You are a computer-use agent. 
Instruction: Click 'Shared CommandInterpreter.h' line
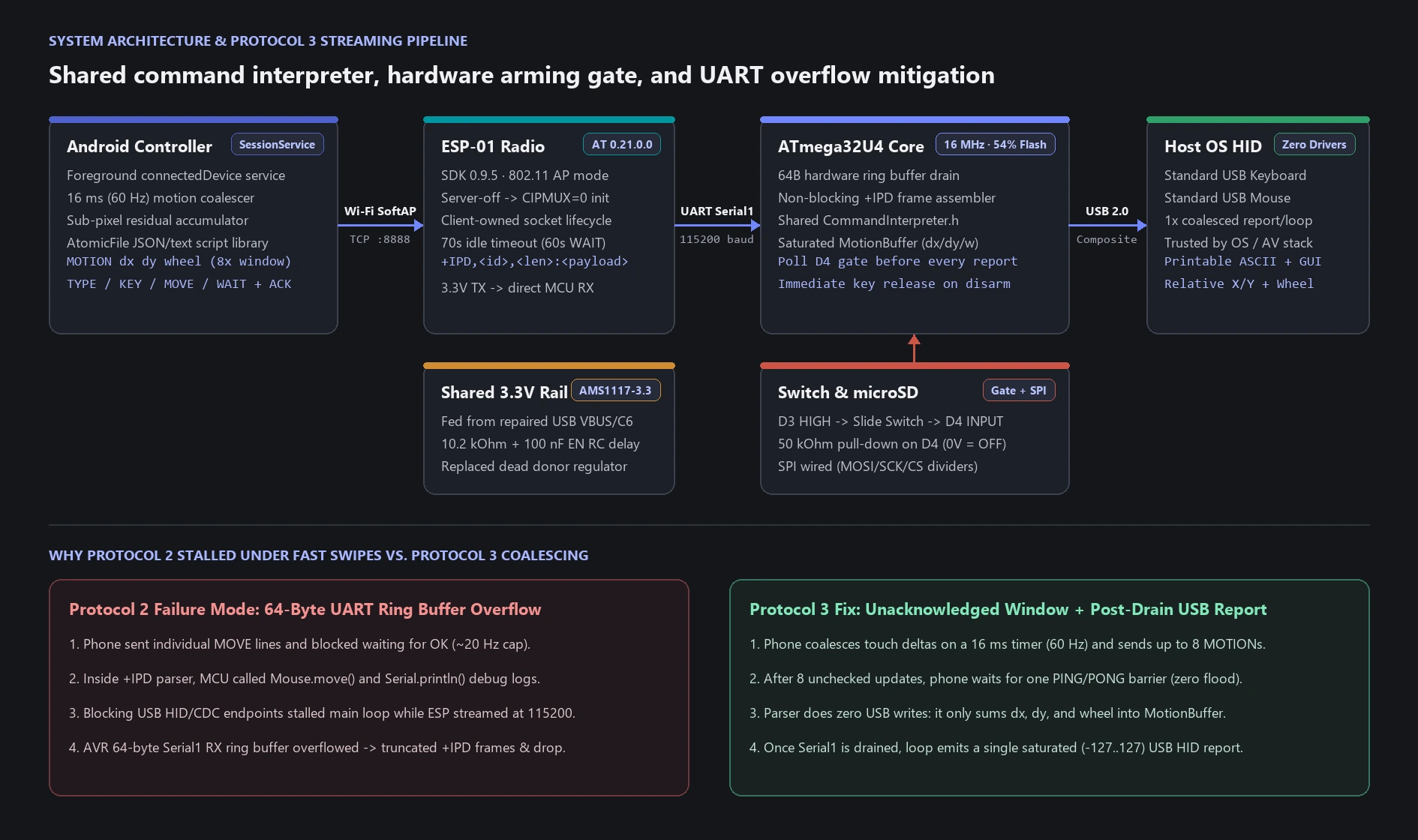pyautogui.click(x=868, y=220)
